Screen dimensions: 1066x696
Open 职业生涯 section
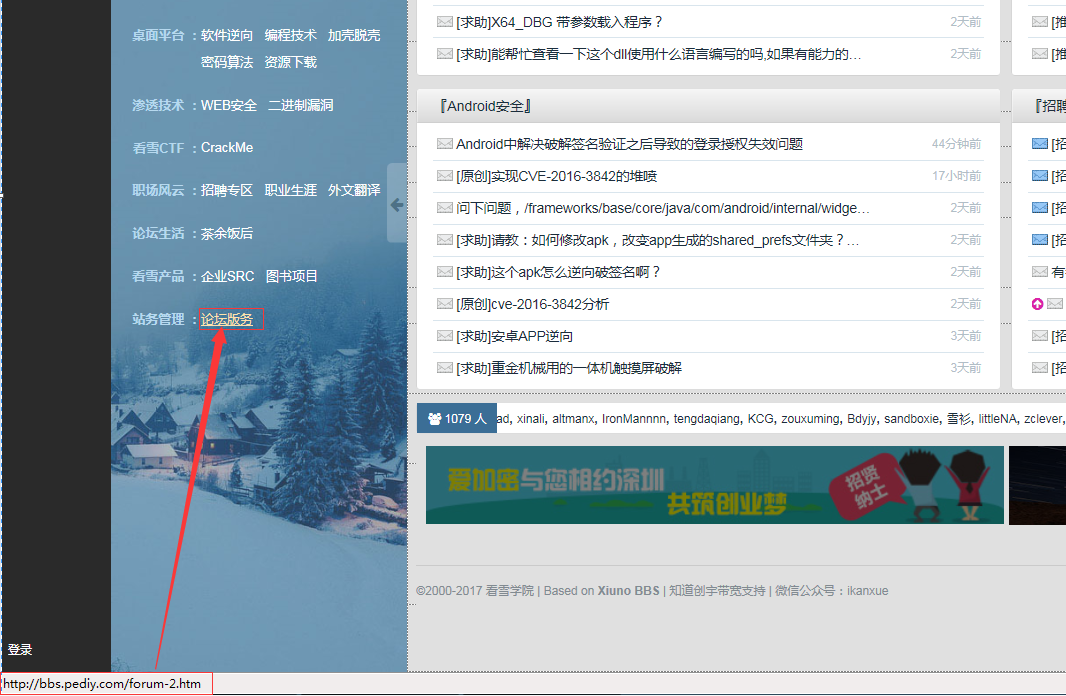(290, 190)
